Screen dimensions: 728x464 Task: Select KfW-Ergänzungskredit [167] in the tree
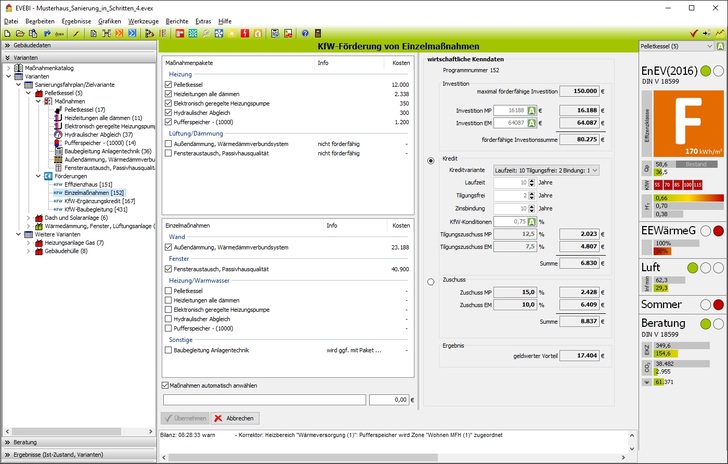coord(95,199)
